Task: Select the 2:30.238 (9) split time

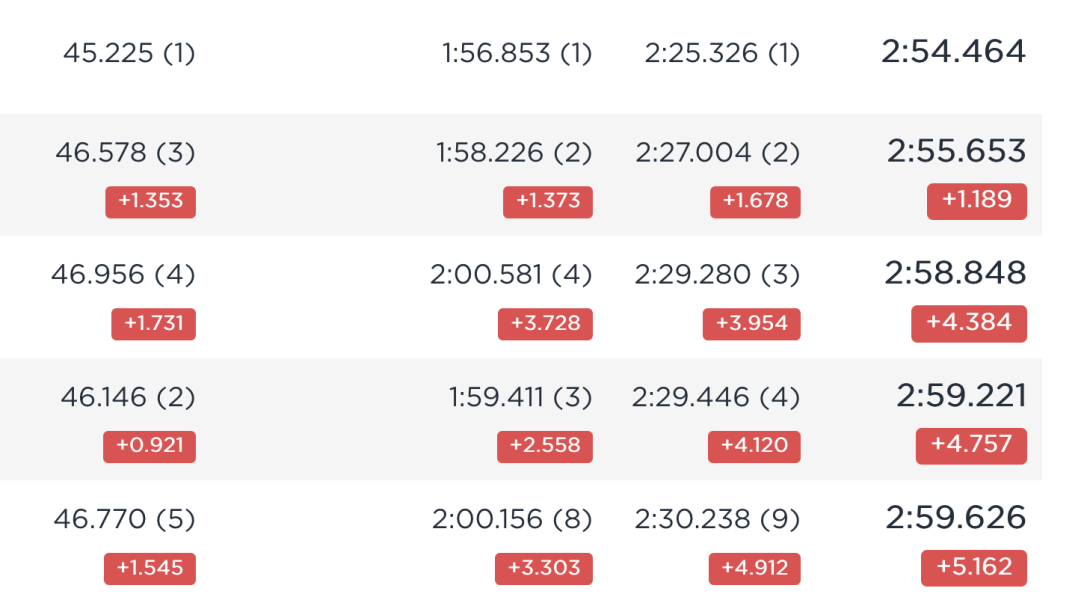Action: [x=717, y=519]
